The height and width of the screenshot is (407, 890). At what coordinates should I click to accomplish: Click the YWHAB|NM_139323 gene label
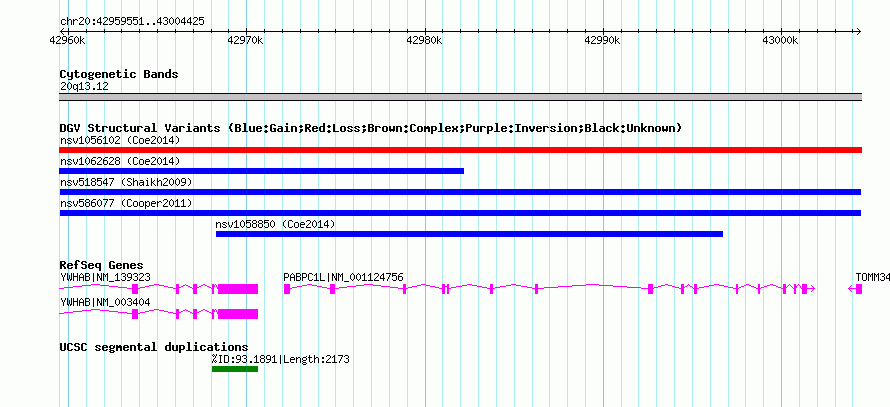105,277
